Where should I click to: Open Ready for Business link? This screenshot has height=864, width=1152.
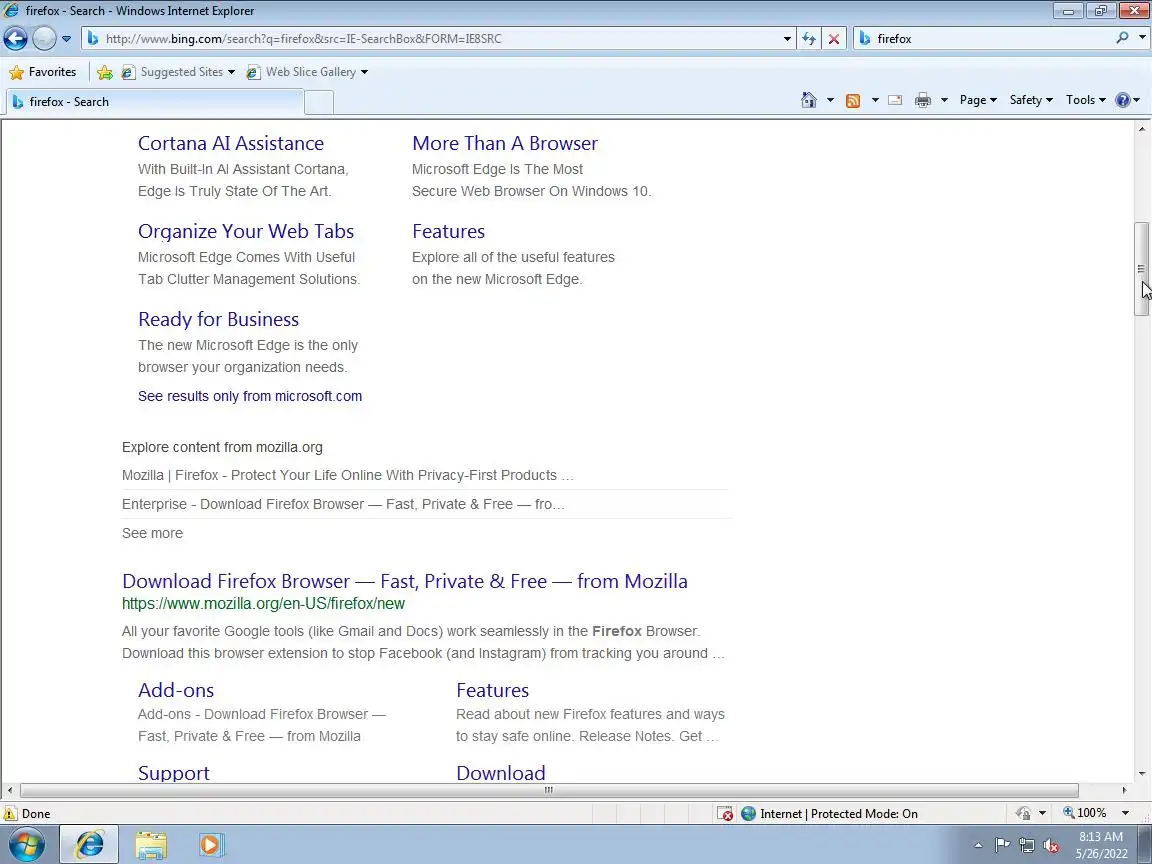click(218, 320)
